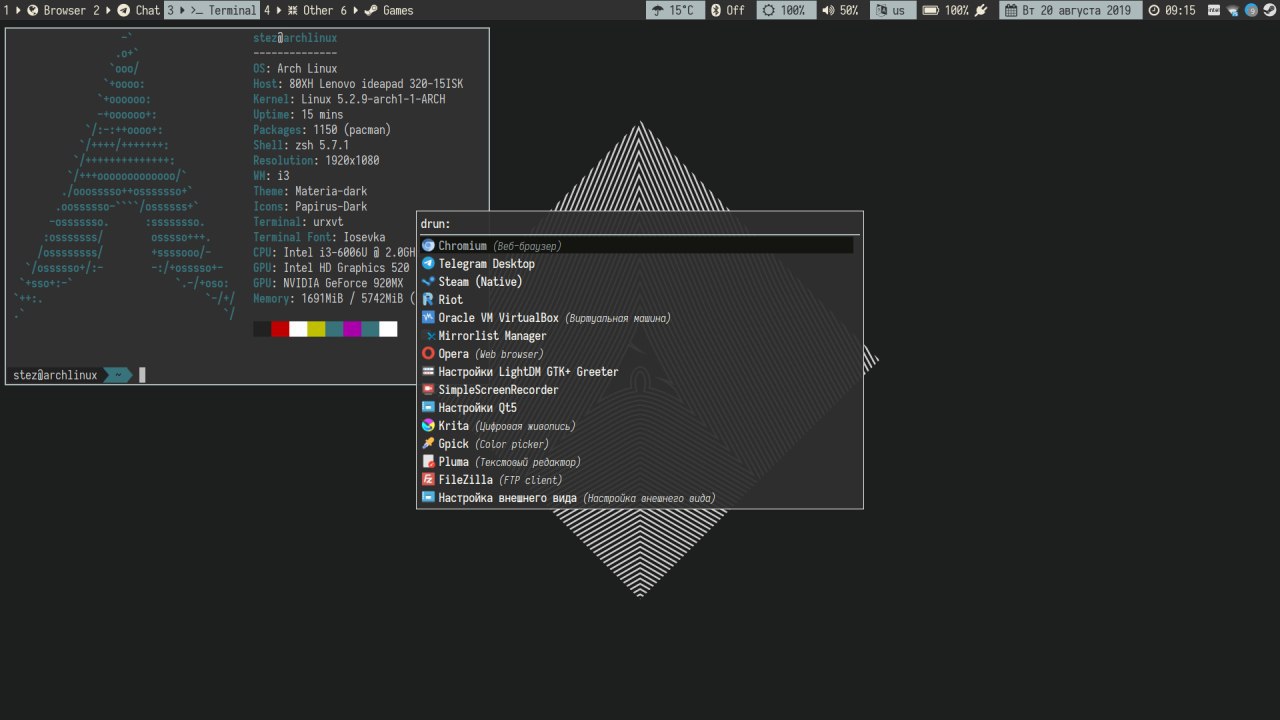
Task: Click the 'Resolution: 1920x1080' line
Action: click(316, 160)
